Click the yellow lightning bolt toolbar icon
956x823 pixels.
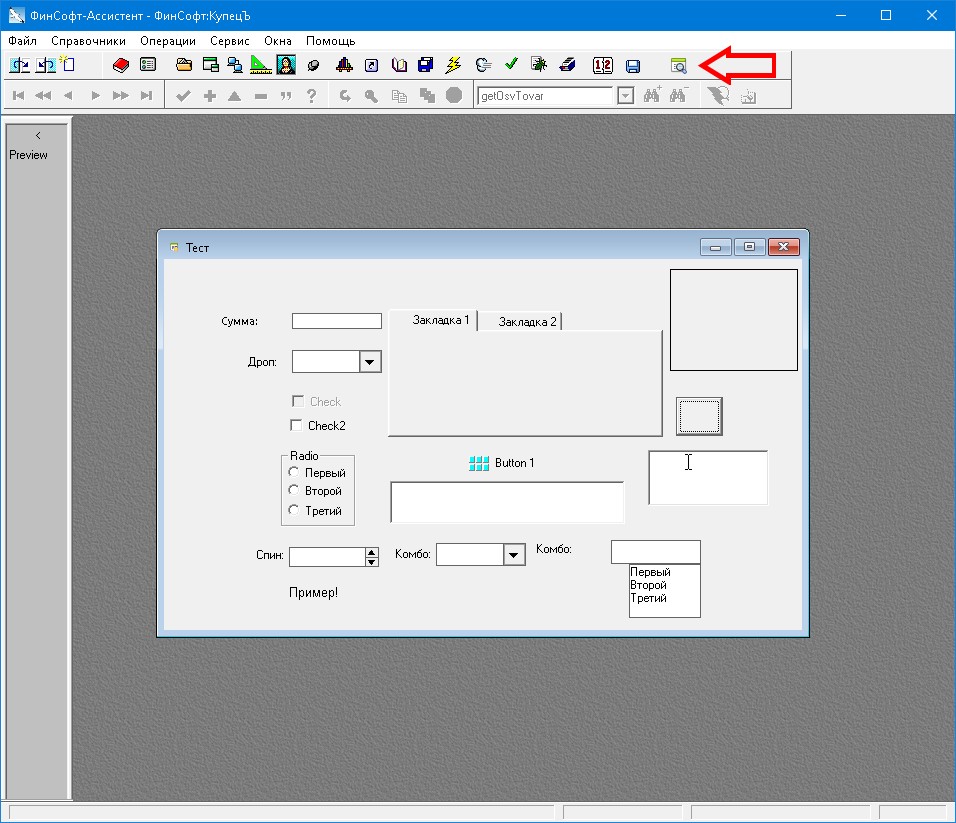click(453, 65)
